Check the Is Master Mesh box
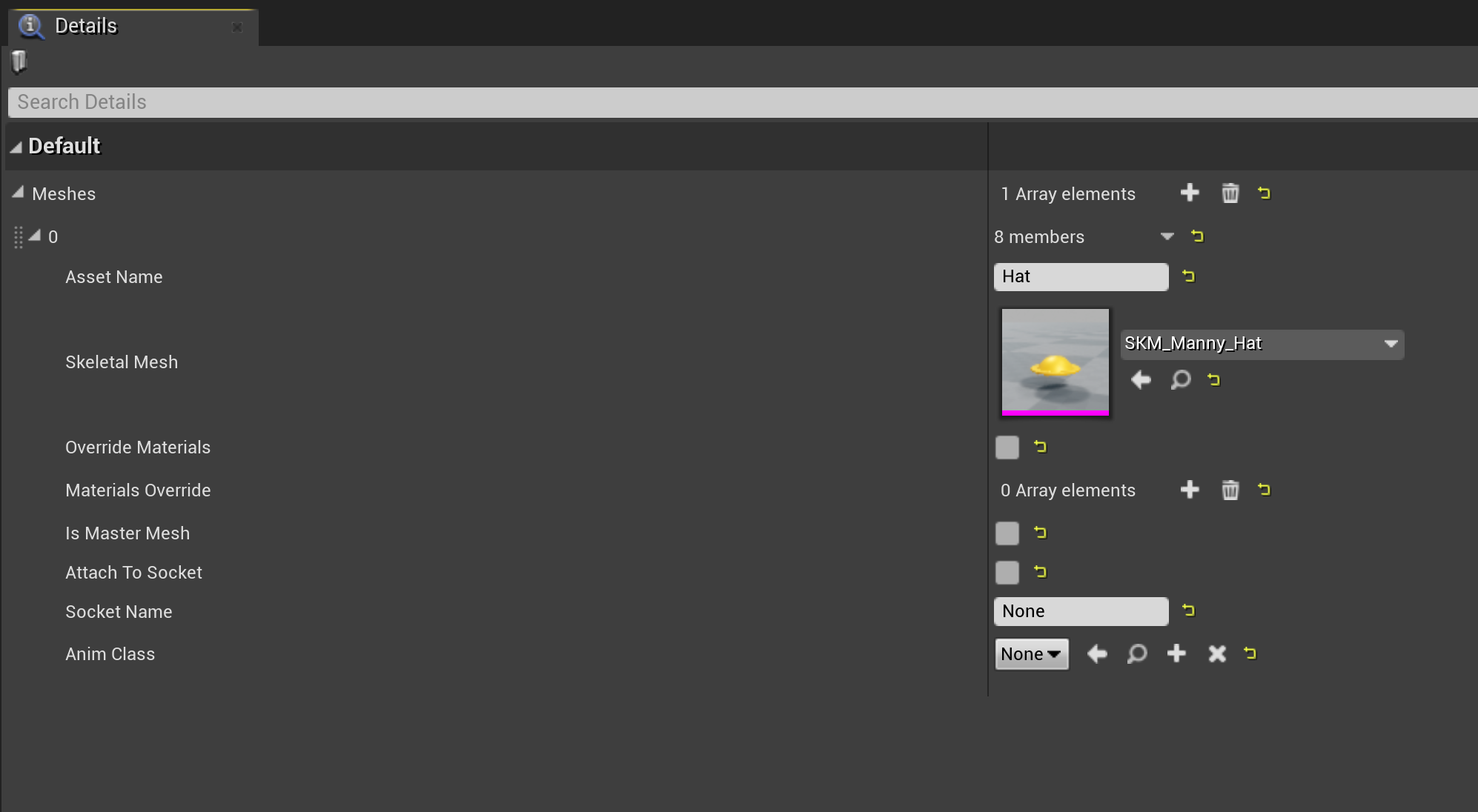Image resolution: width=1478 pixels, height=812 pixels. pyautogui.click(x=1007, y=533)
